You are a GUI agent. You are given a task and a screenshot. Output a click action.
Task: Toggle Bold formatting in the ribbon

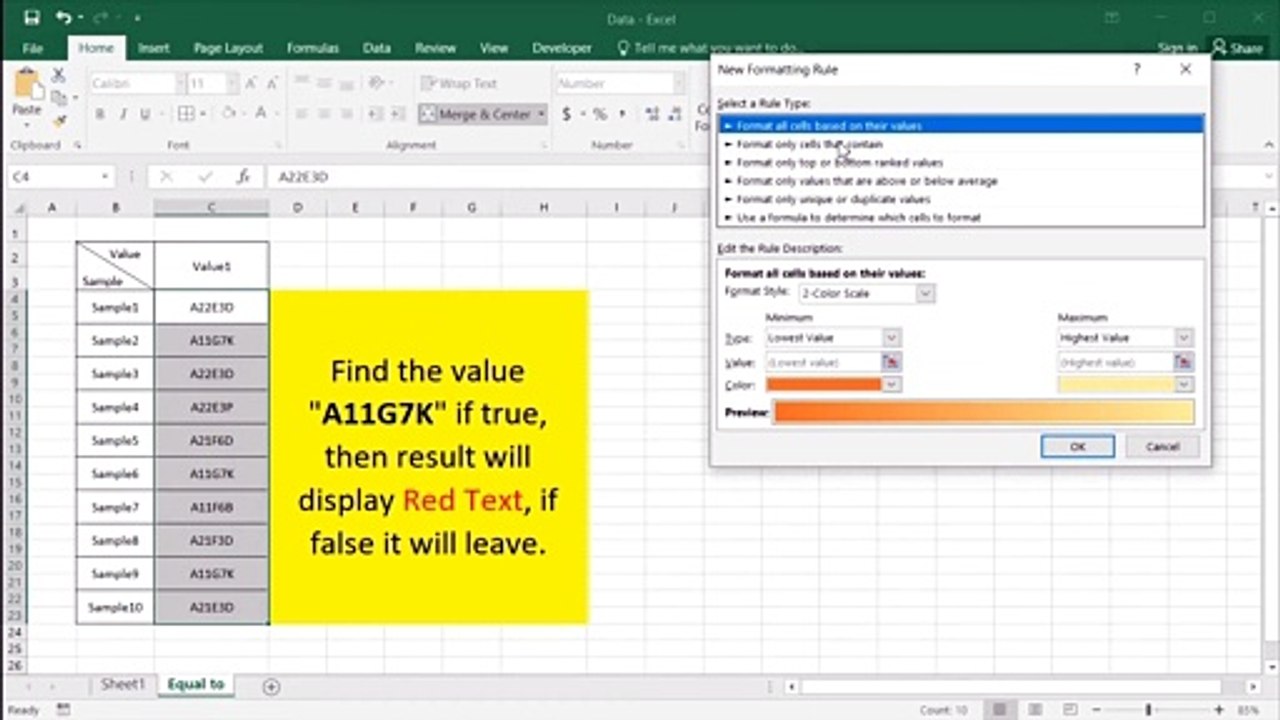[99, 114]
